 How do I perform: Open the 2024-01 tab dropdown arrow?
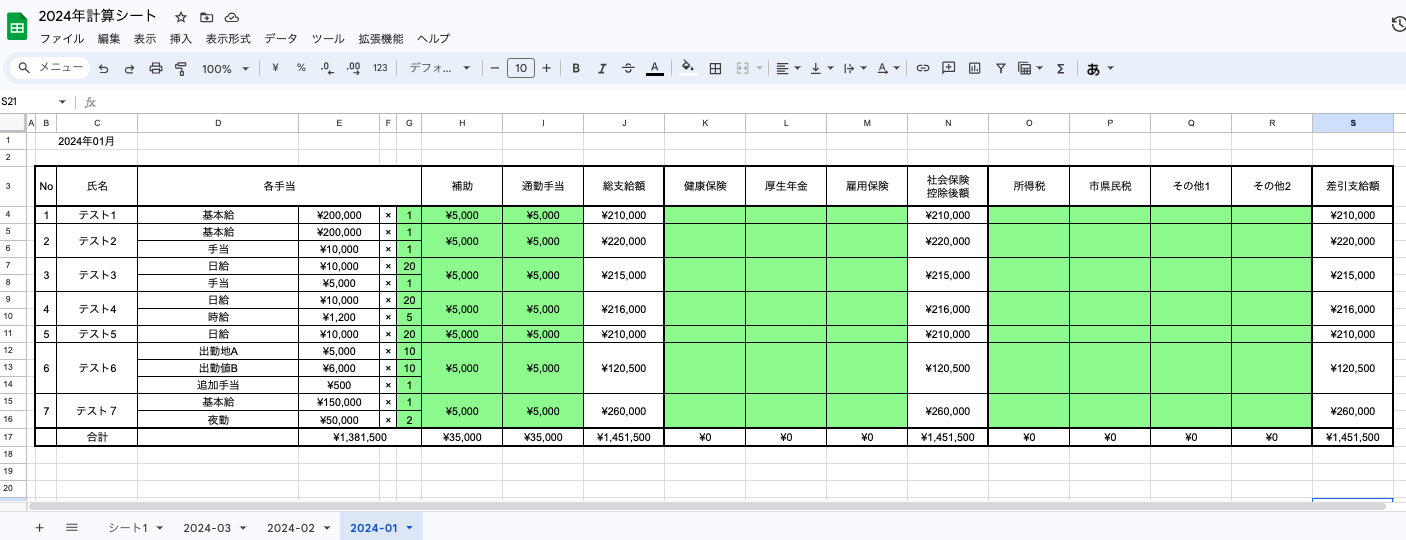click(x=409, y=527)
